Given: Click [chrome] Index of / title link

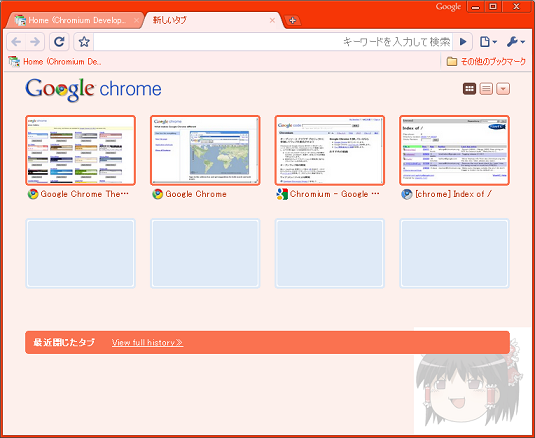Looking at the screenshot, I should (x=453, y=194).
